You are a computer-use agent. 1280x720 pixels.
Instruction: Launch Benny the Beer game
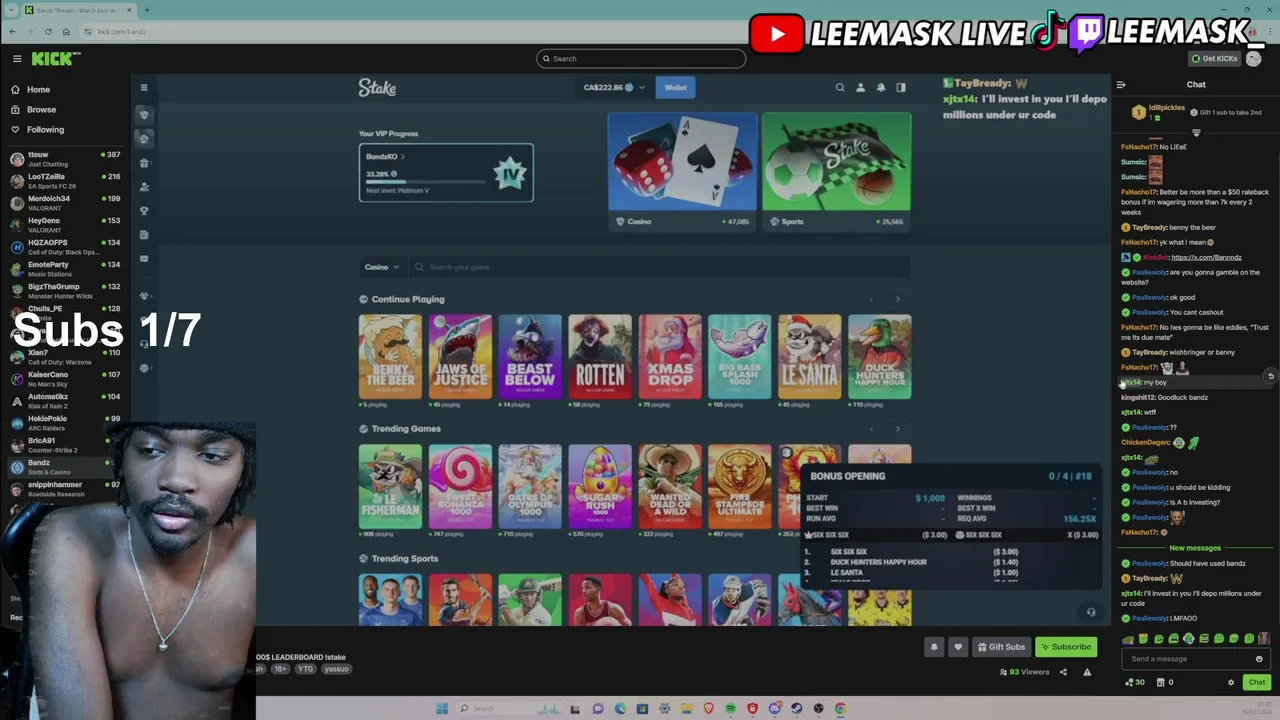click(390, 357)
